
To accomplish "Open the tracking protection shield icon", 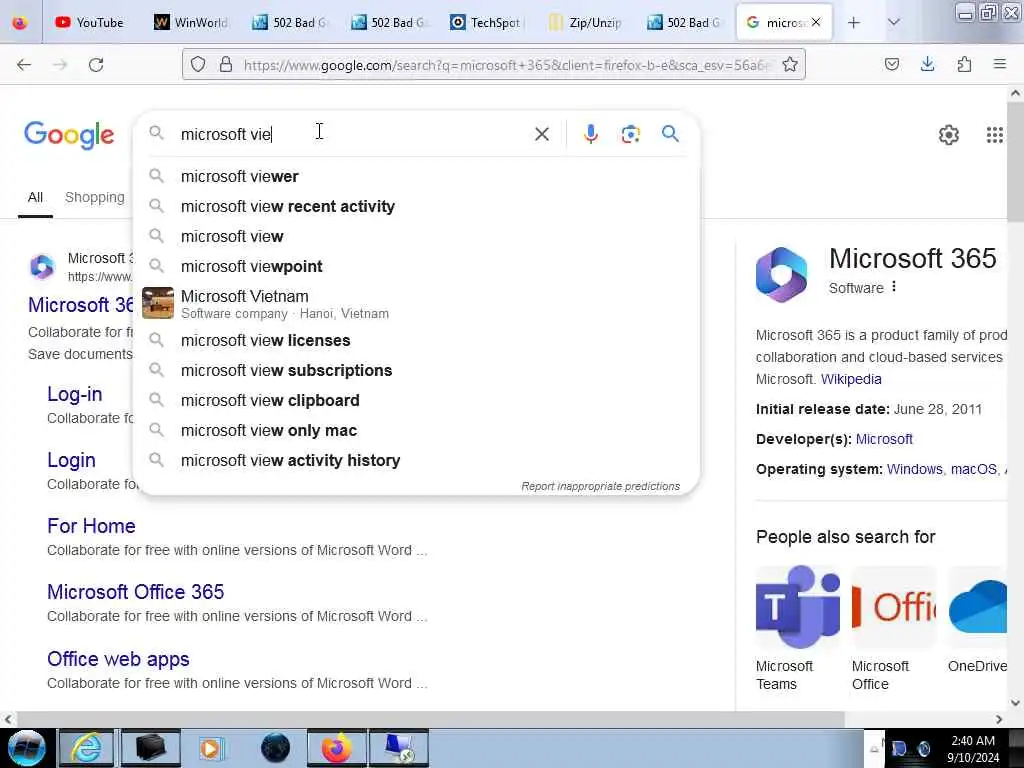I will coord(198,64).
